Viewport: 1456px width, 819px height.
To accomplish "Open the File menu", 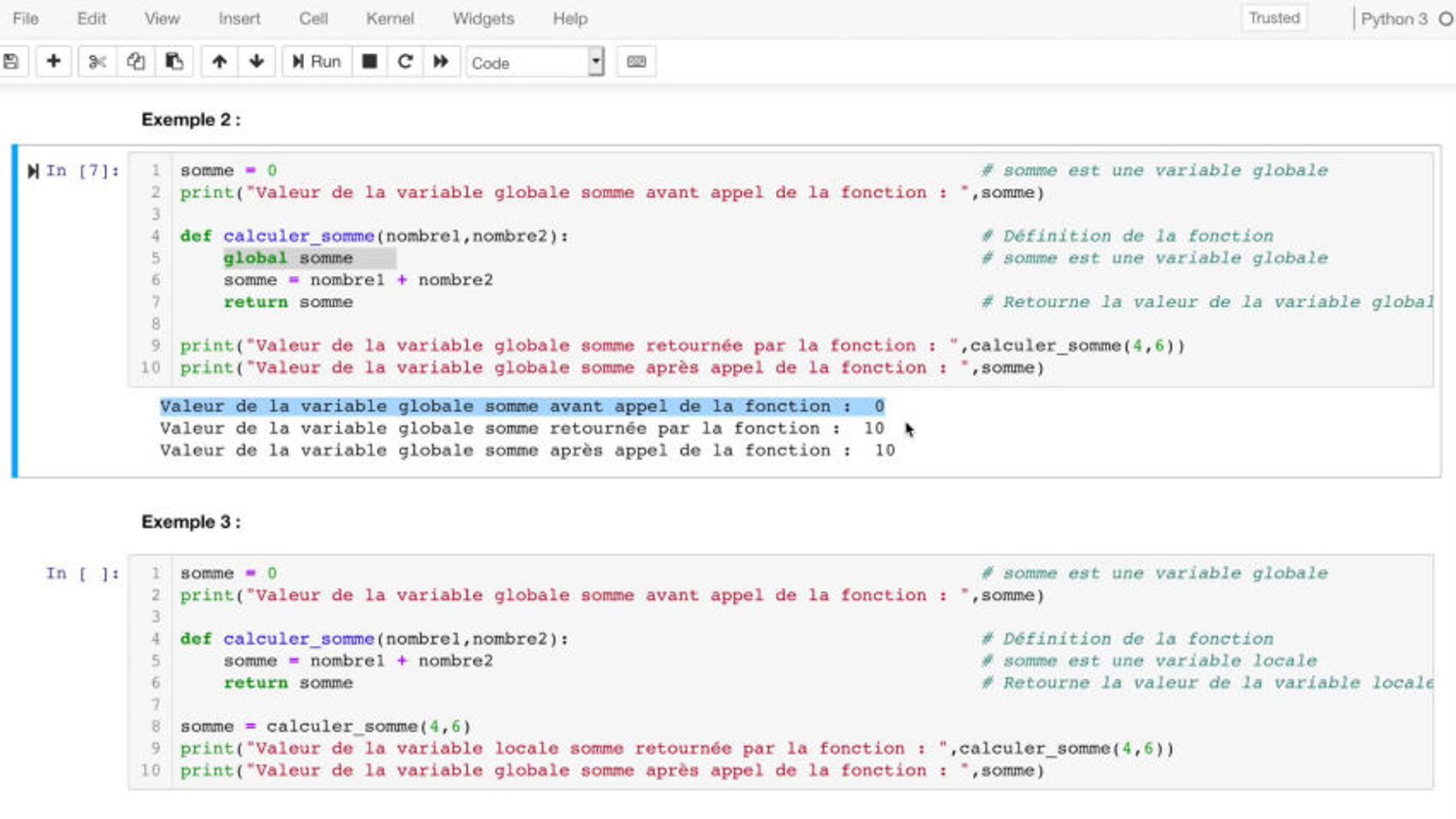I will point(26,19).
